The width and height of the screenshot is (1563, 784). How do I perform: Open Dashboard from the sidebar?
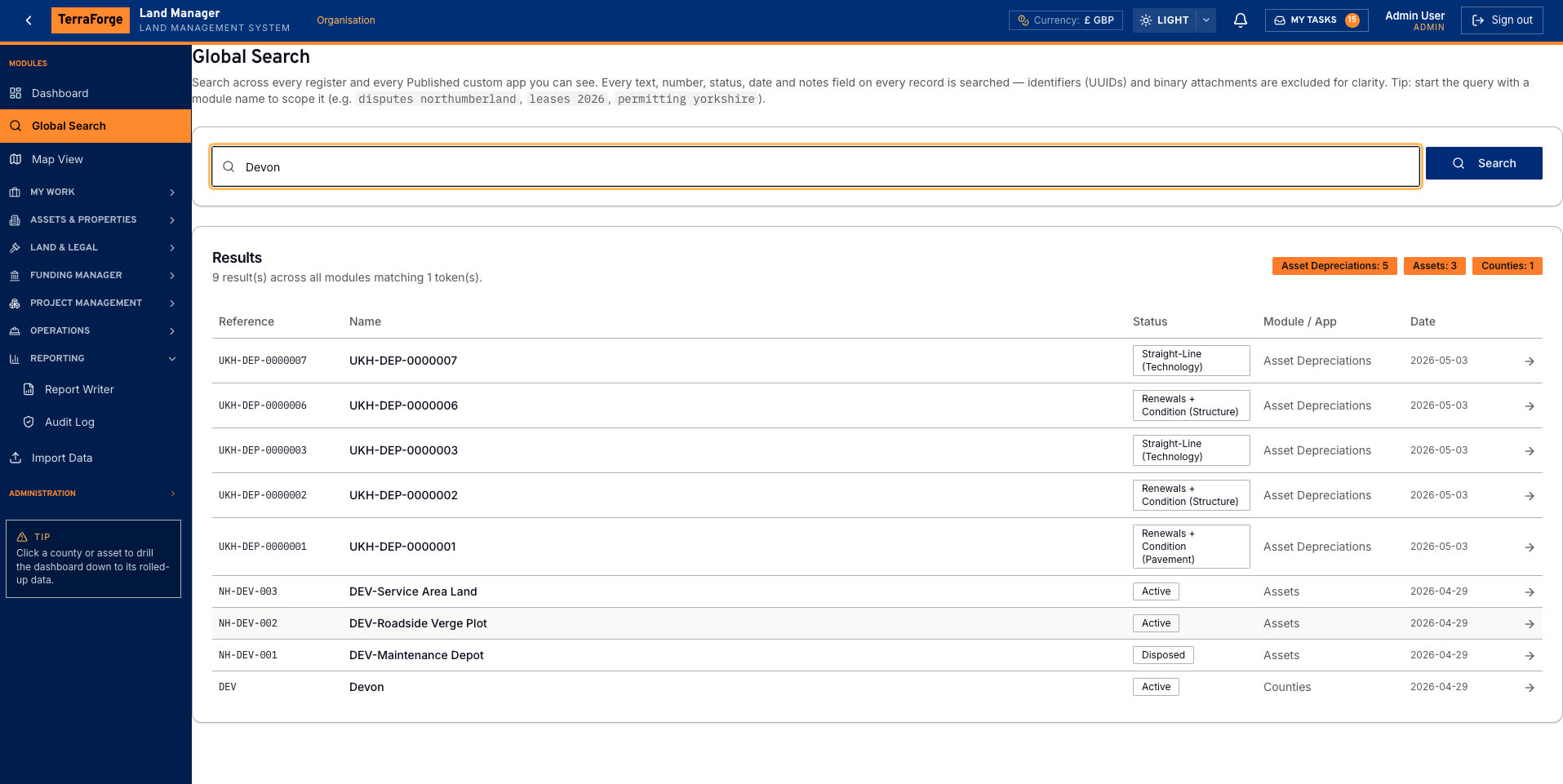pos(95,93)
